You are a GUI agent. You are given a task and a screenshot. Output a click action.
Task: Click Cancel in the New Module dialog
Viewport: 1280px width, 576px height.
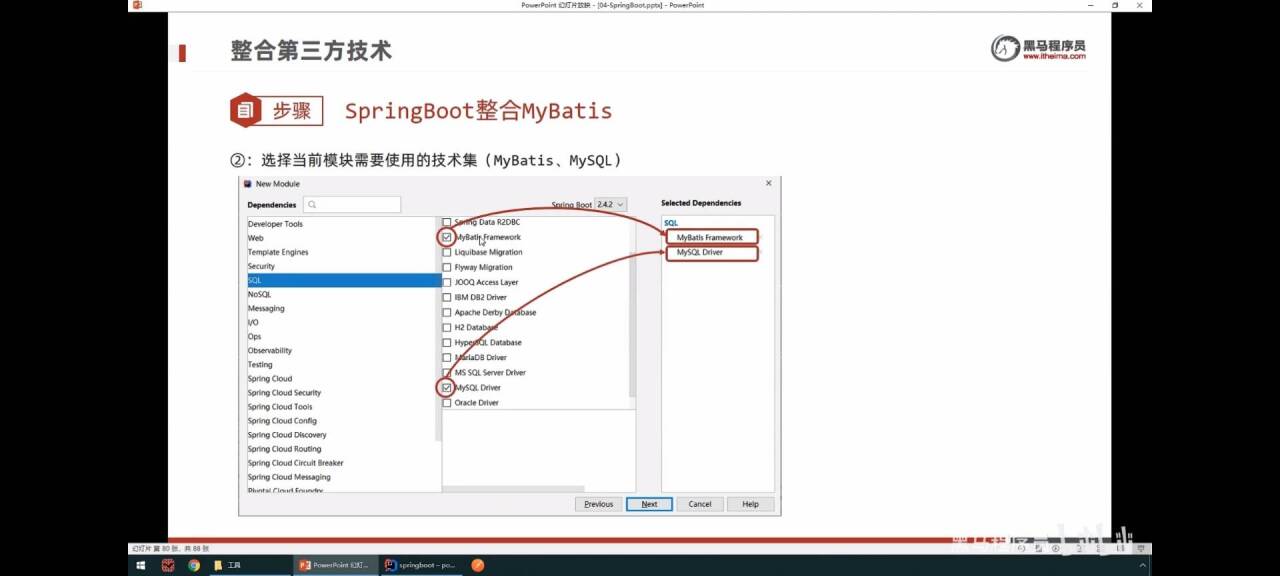700,504
